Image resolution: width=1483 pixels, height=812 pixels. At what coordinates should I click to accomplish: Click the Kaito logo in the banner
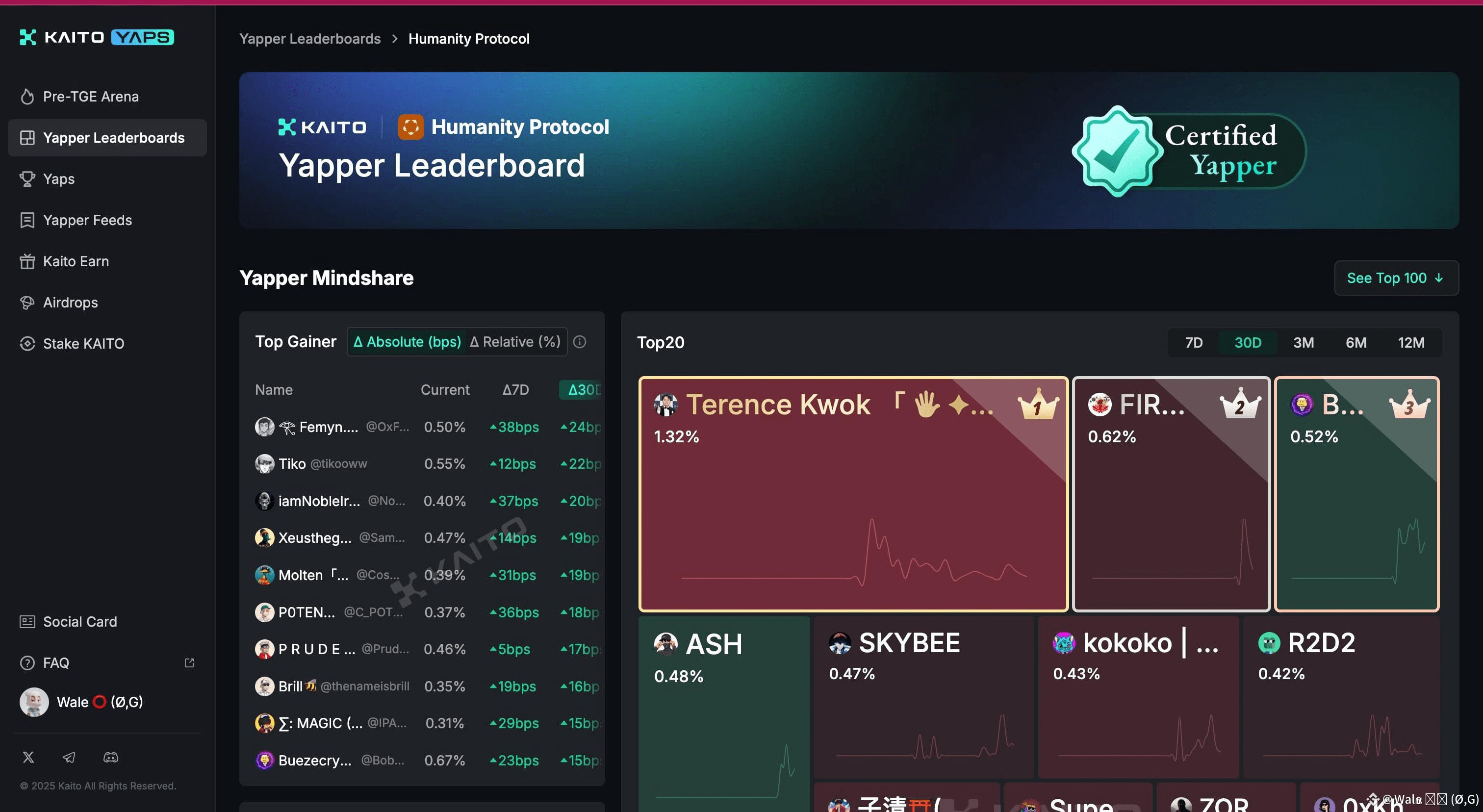click(x=322, y=127)
